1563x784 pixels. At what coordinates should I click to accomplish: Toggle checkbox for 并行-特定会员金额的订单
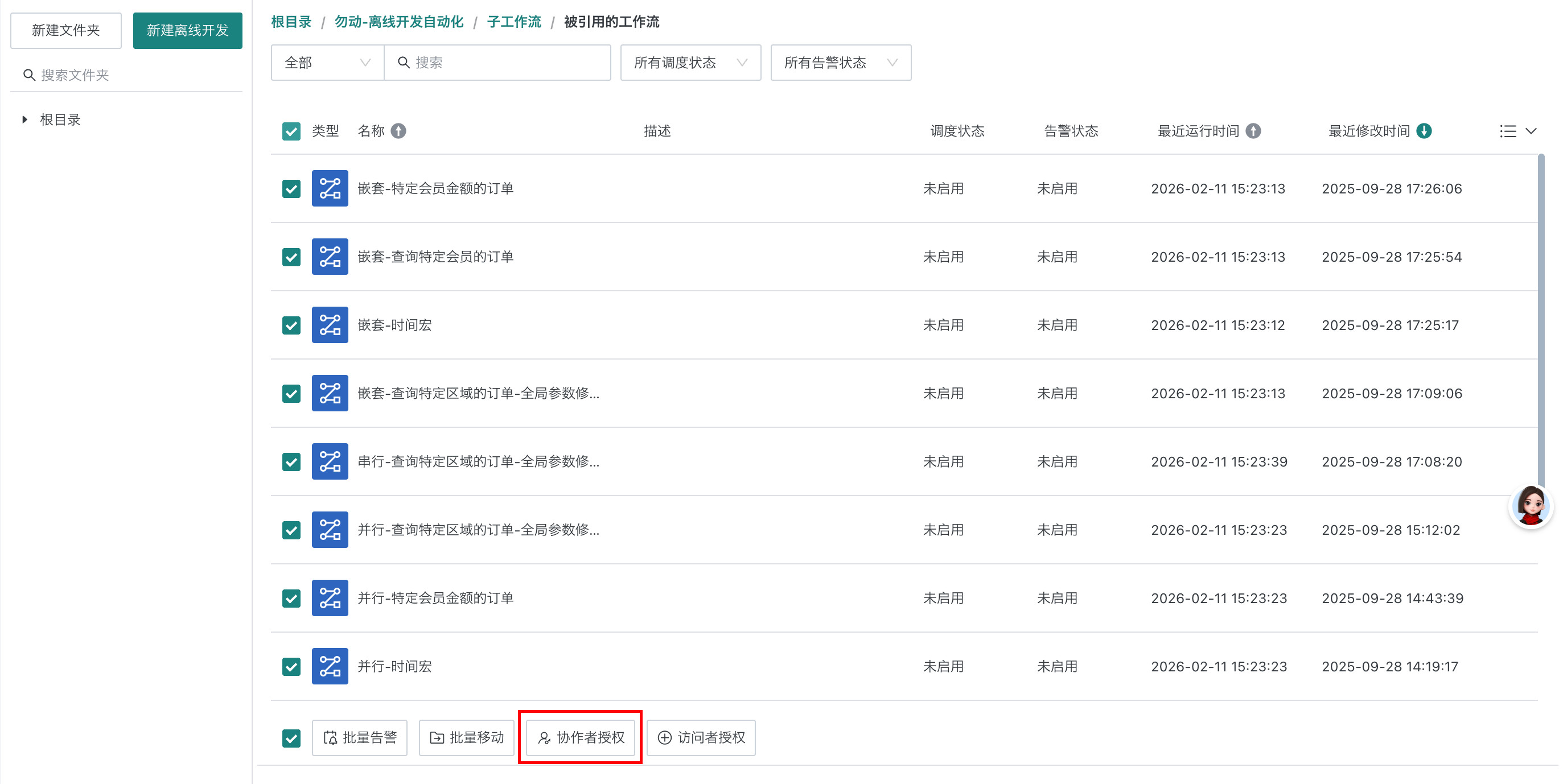click(x=291, y=598)
